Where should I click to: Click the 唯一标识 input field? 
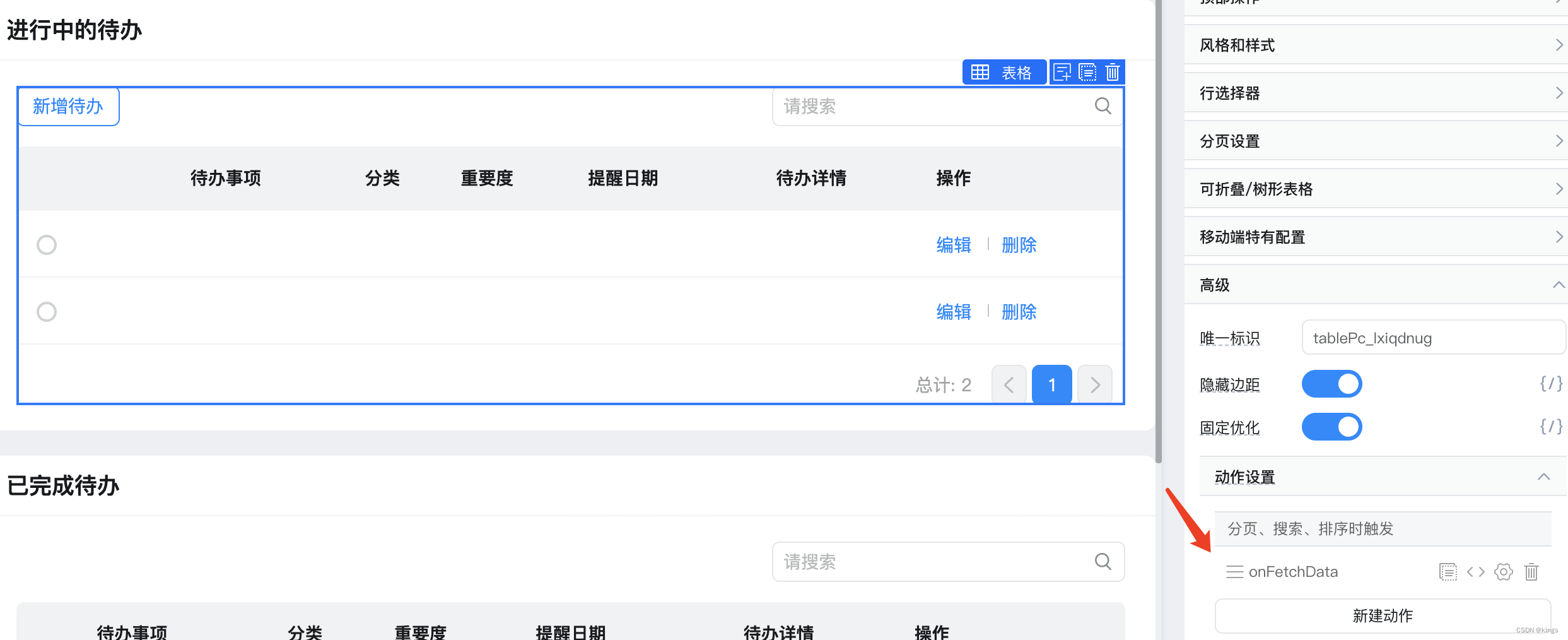[1432, 338]
